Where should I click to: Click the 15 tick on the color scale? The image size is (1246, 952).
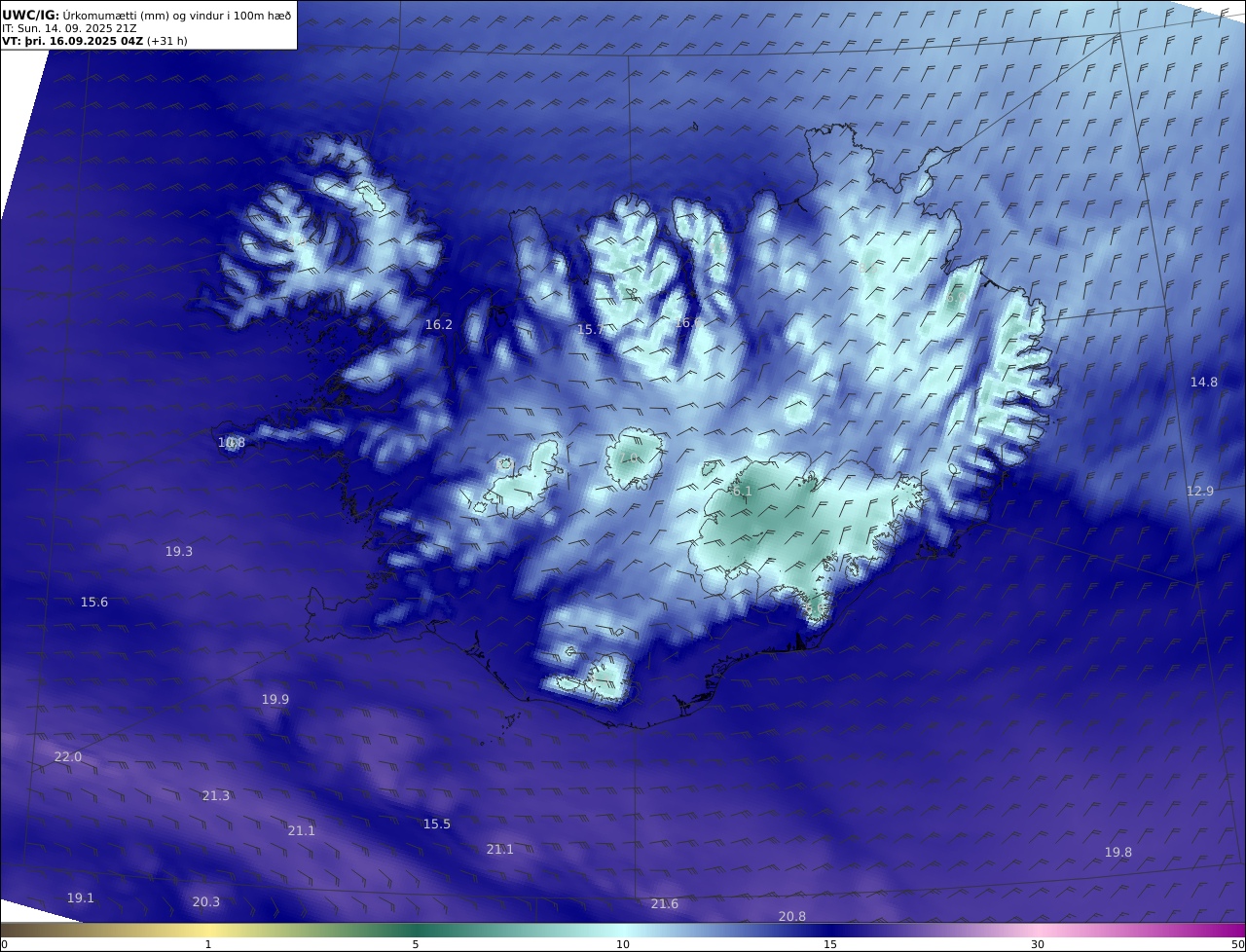pos(830,944)
